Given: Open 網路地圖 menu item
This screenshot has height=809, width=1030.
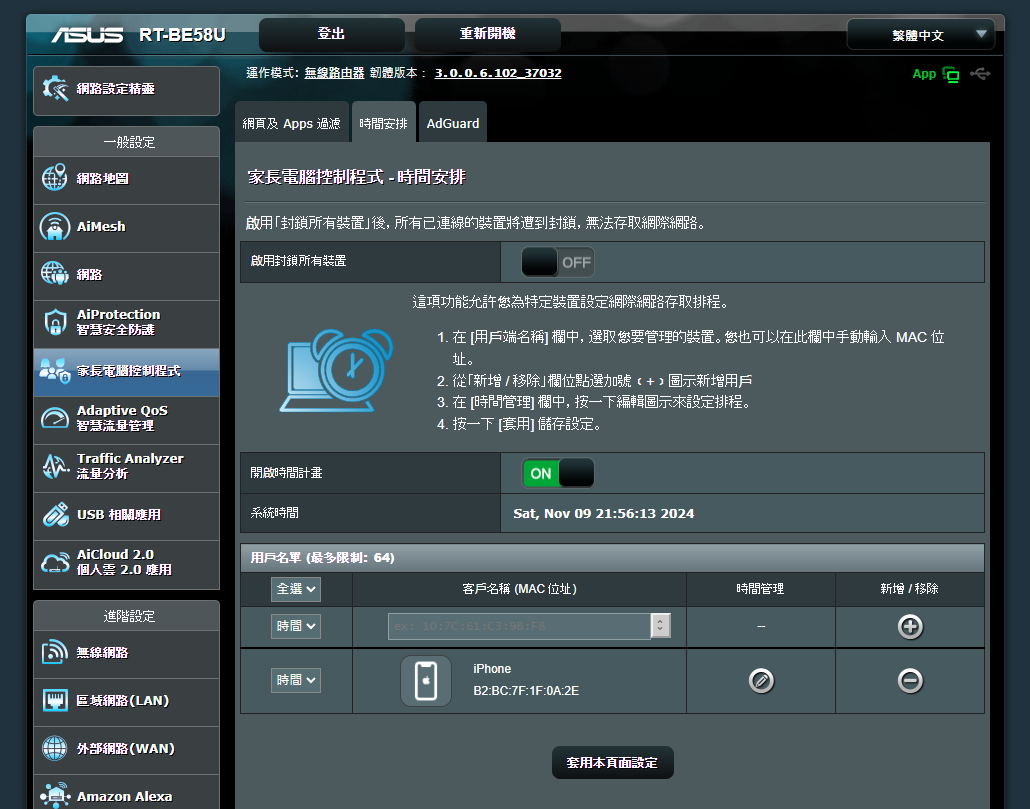Looking at the screenshot, I should coord(126,179).
